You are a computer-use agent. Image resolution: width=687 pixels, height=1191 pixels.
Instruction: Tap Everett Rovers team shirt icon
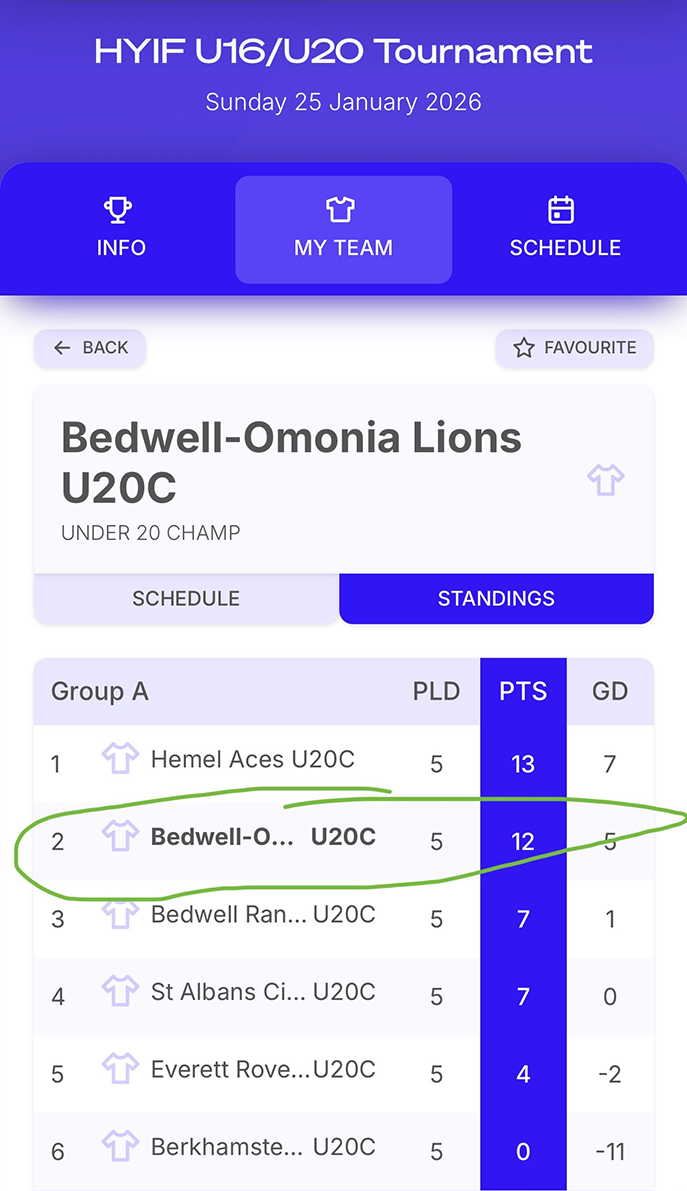click(120, 1070)
